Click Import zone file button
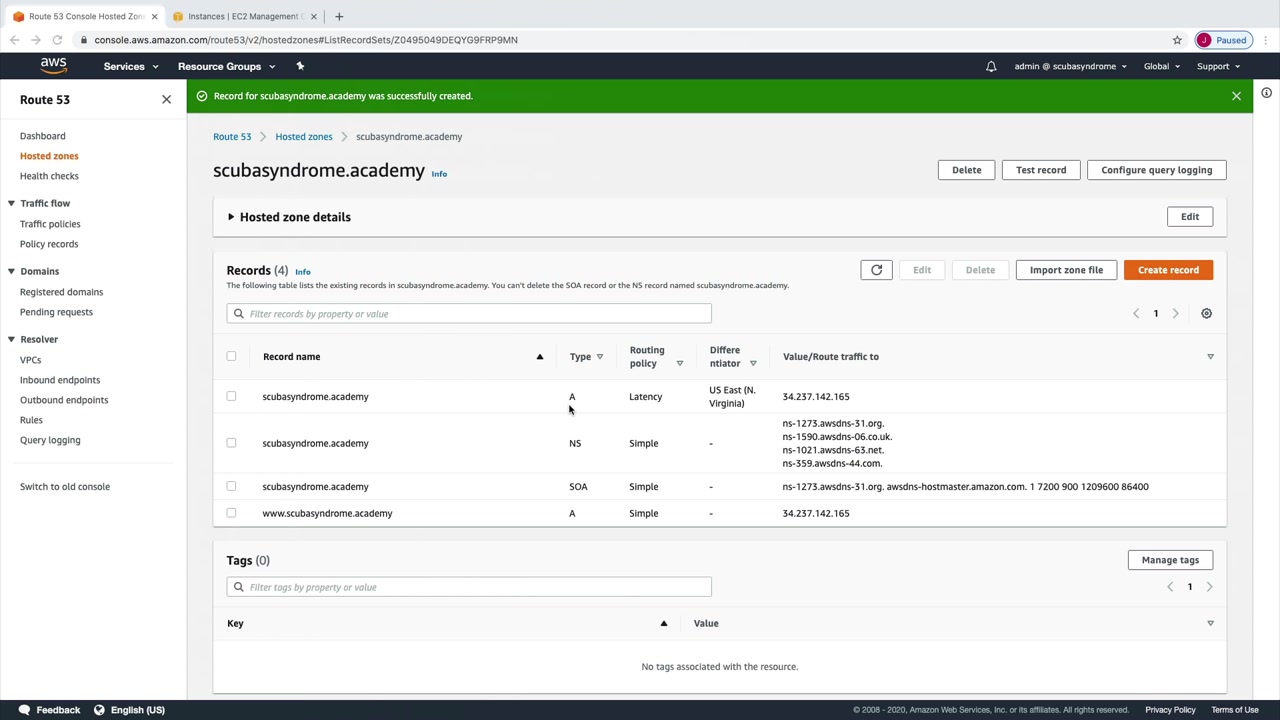The image size is (1280, 720). pos(1066,270)
